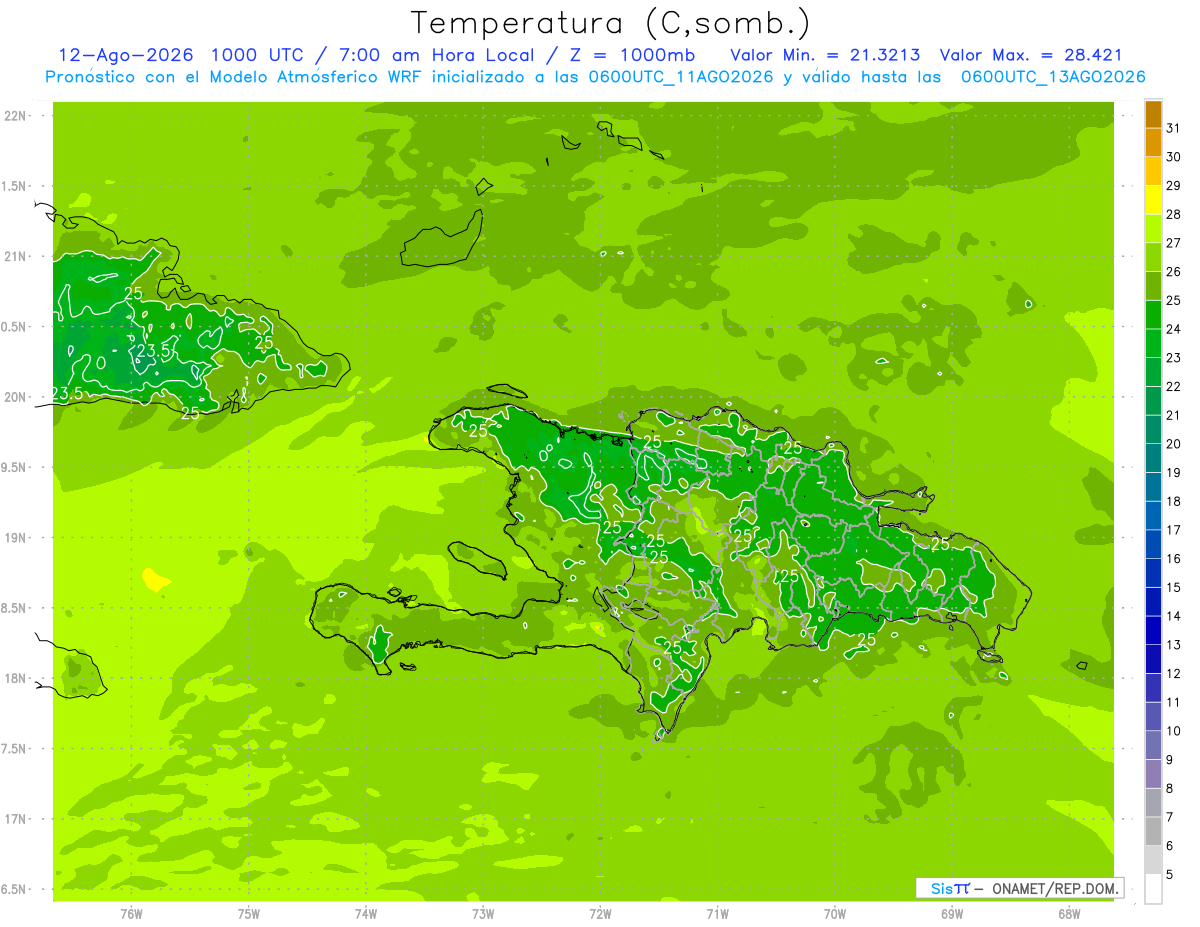Click the legend value 11

tap(1174, 702)
